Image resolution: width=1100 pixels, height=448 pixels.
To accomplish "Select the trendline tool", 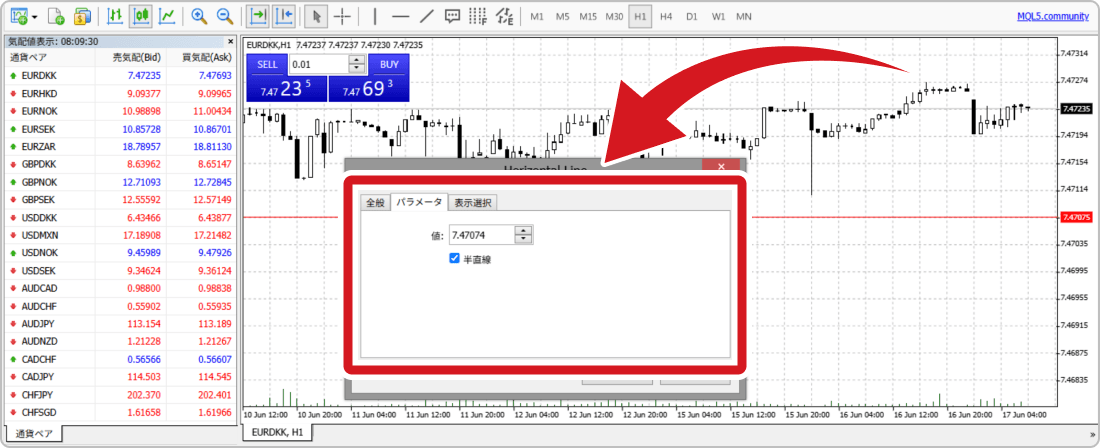I will pos(427,15).
